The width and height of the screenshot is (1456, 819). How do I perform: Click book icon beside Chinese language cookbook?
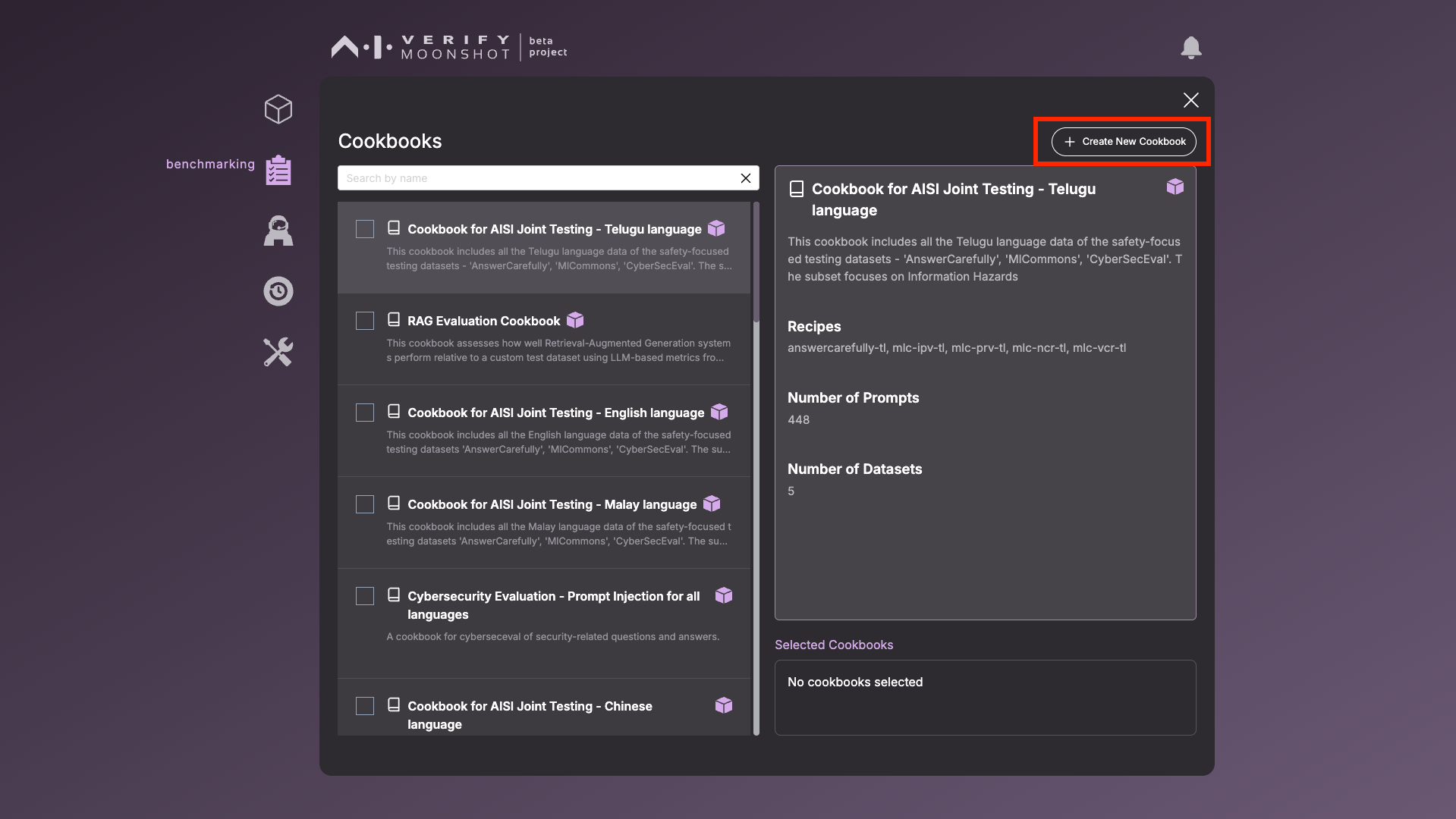pyautogui.click(x=394, y=704)
